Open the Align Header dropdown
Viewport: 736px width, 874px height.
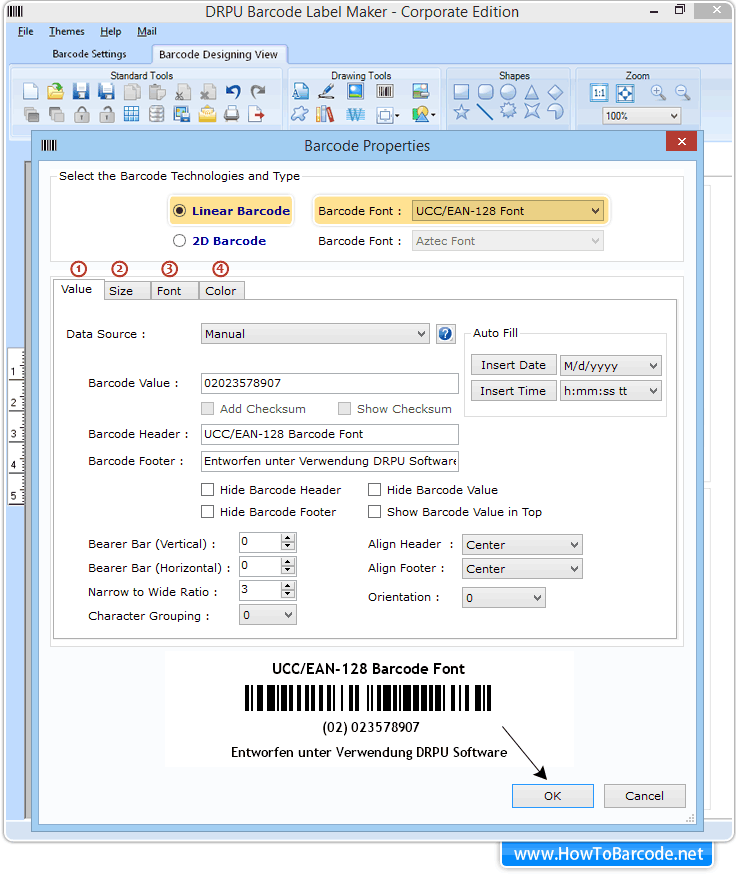pos(522,545)
